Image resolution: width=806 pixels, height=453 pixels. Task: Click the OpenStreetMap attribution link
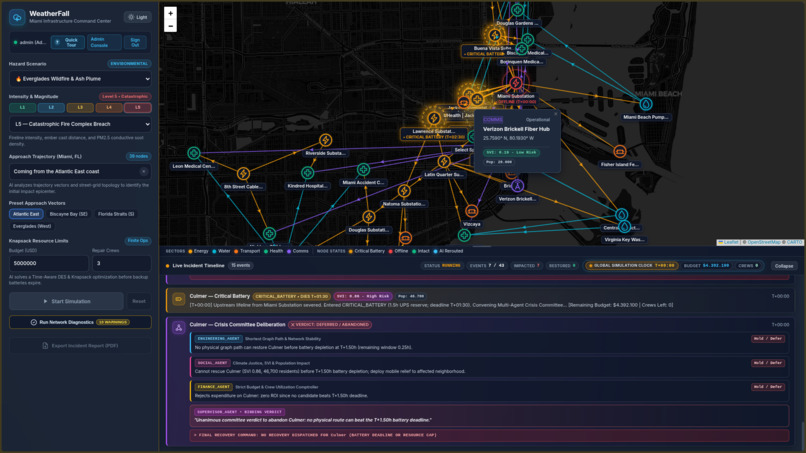(x=764, y=242)
